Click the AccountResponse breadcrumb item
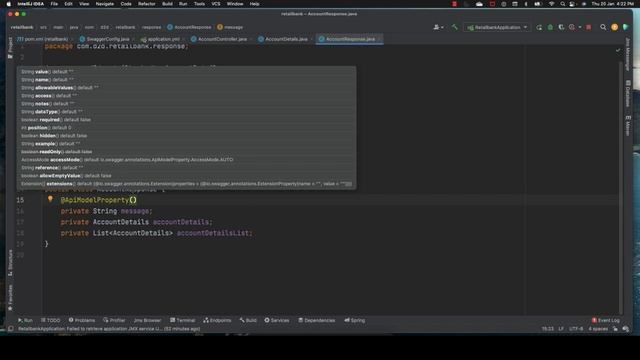The image size is (640, 360). [x=189, y=27]
